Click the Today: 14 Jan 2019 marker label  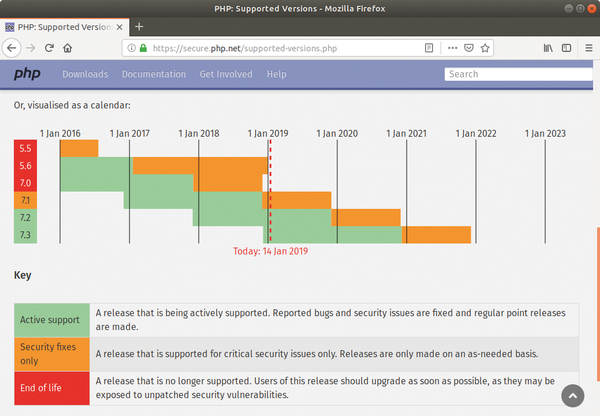pos(271,251)
